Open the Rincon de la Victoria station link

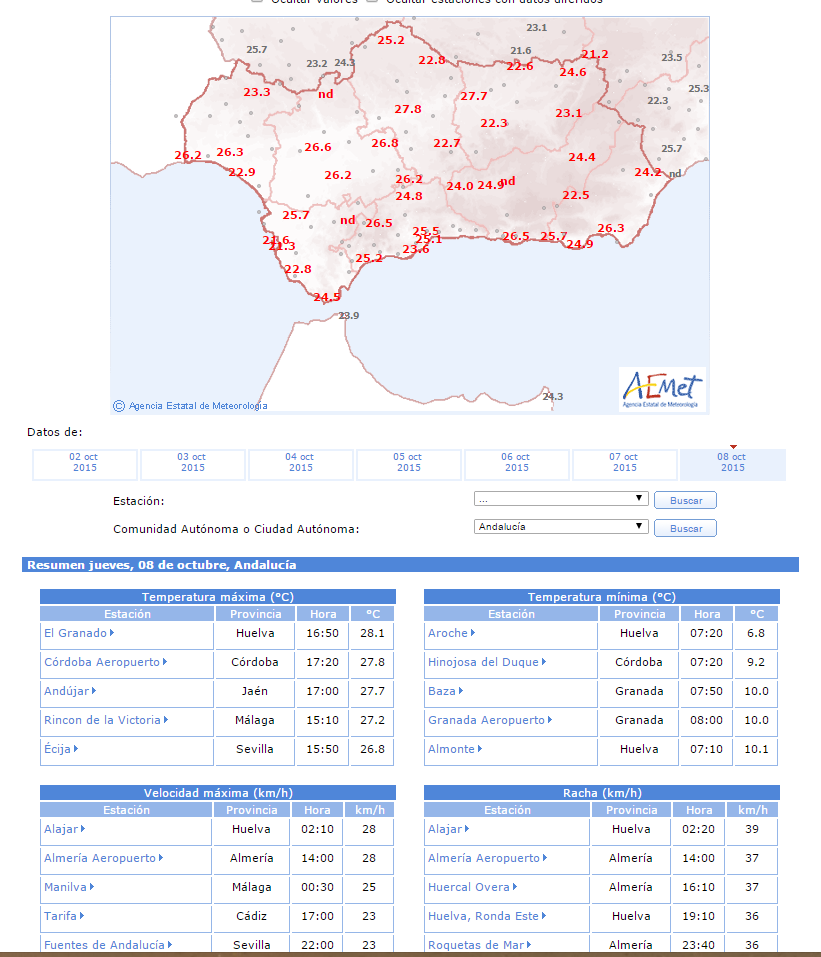102,720
